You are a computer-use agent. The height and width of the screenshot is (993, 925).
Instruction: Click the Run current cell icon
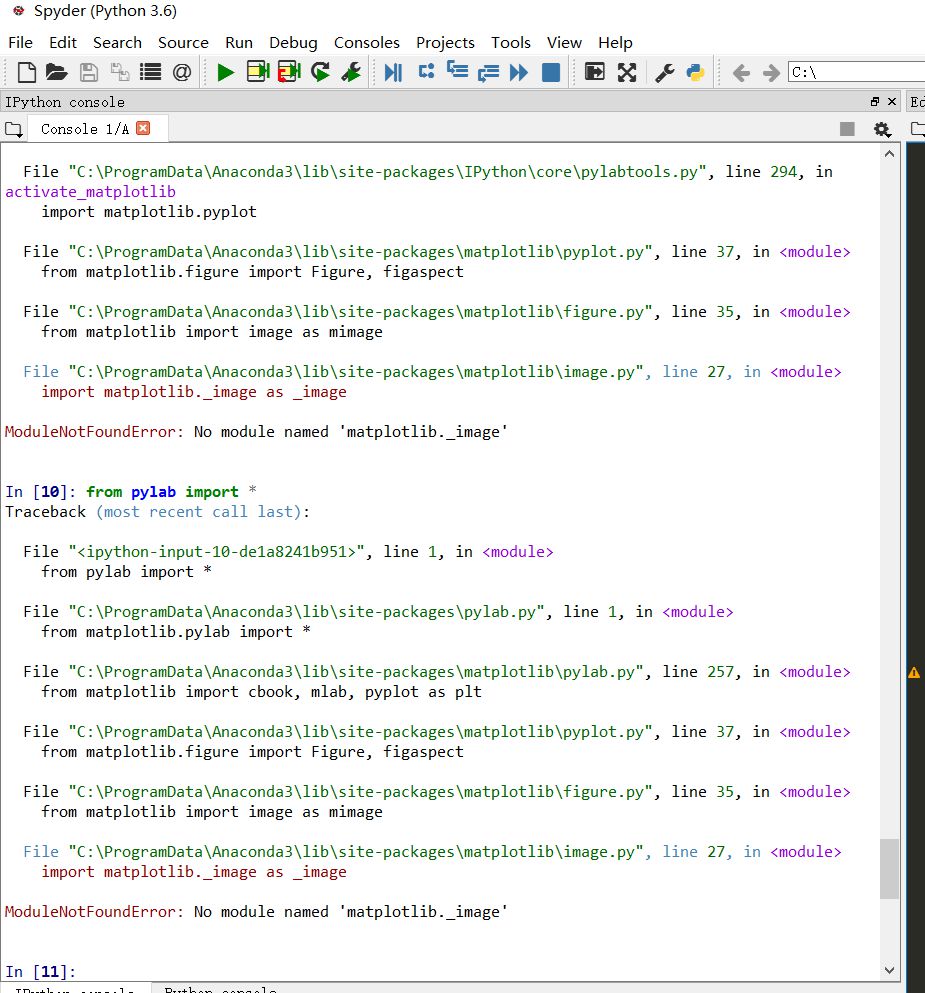(258, 72)
